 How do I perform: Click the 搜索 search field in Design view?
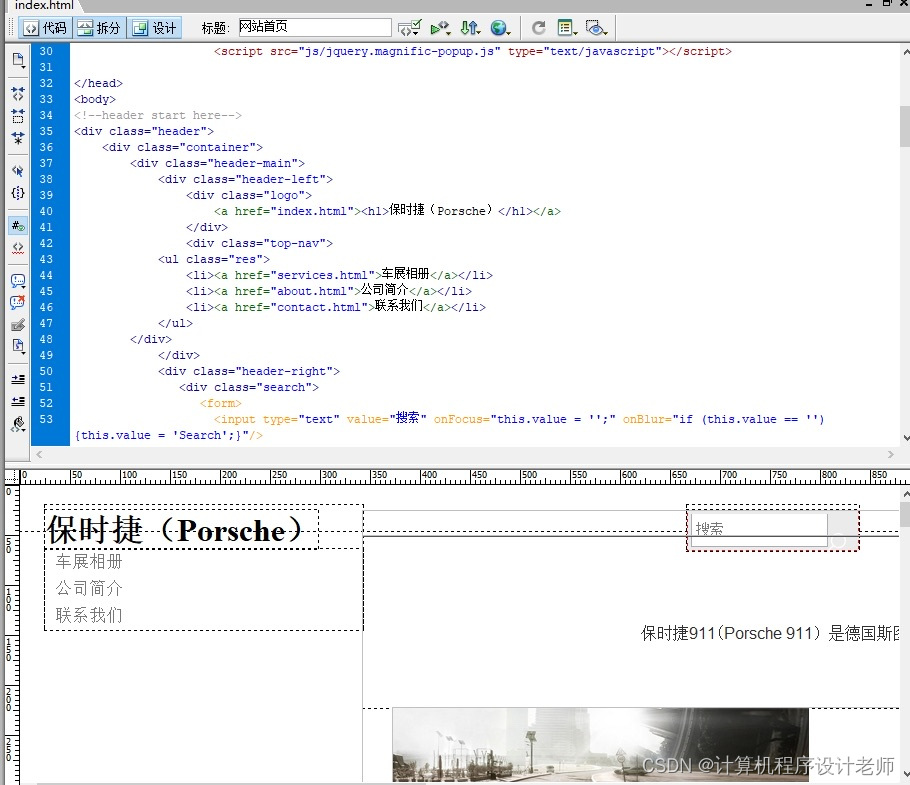pyautogui.click(x=759, y=529)
